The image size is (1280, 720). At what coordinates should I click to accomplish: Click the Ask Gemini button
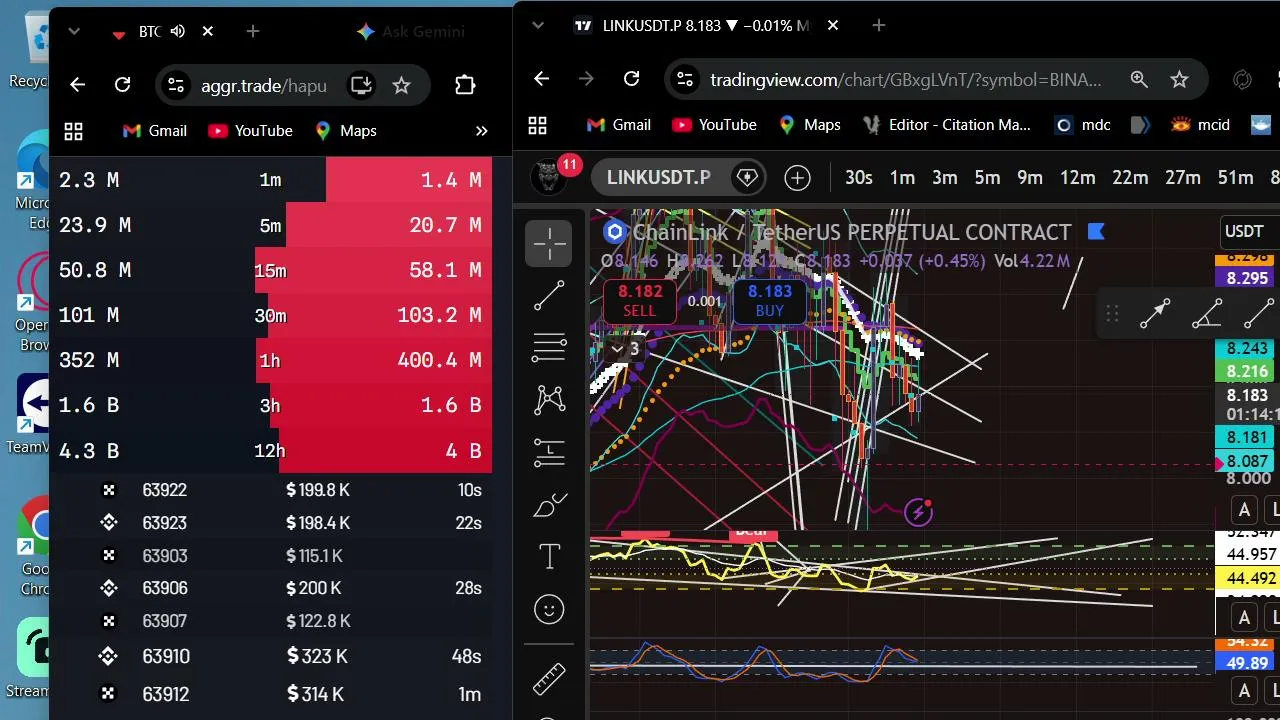click(411, 32)
